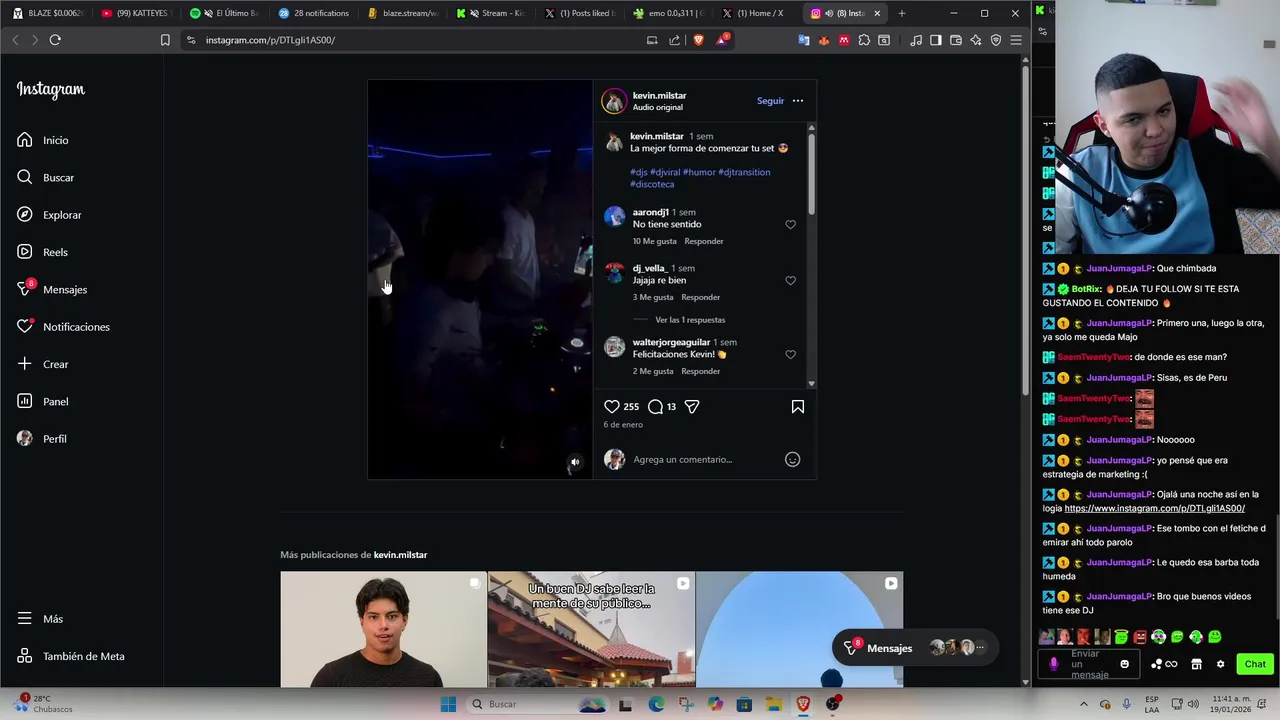Screen dimensions: 1280x720
Task: Open the #djtransition hashtag
Action: [744, 172]
